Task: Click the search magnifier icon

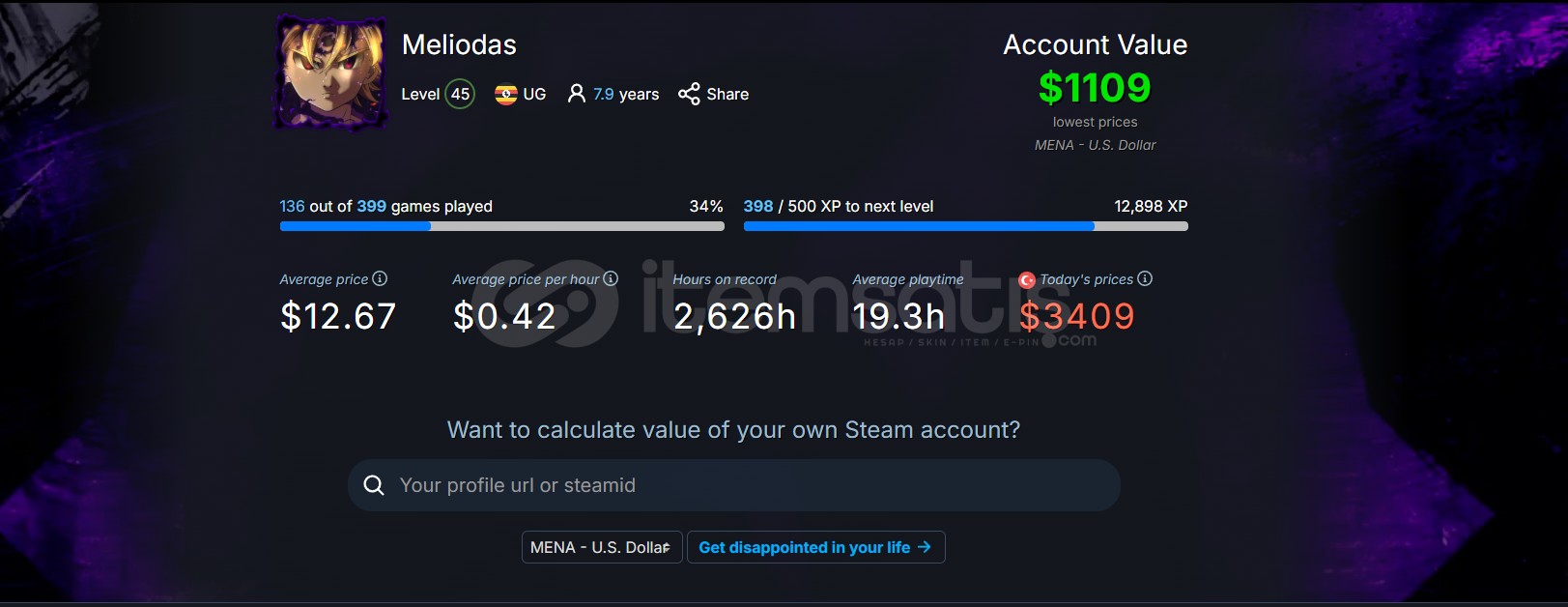Action: coord(374,485)
